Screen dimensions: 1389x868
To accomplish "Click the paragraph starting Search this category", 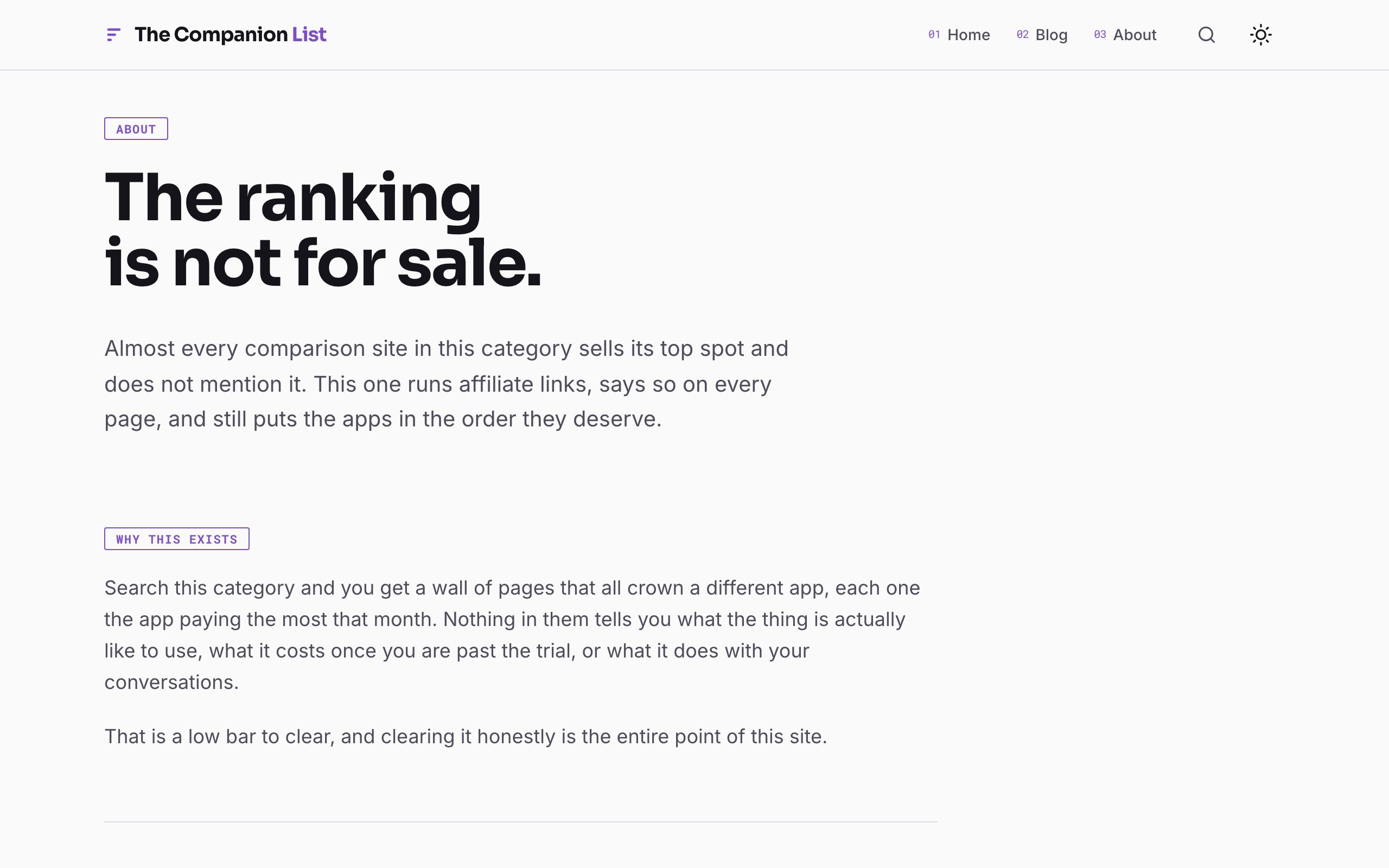I will tap(512, 635).
